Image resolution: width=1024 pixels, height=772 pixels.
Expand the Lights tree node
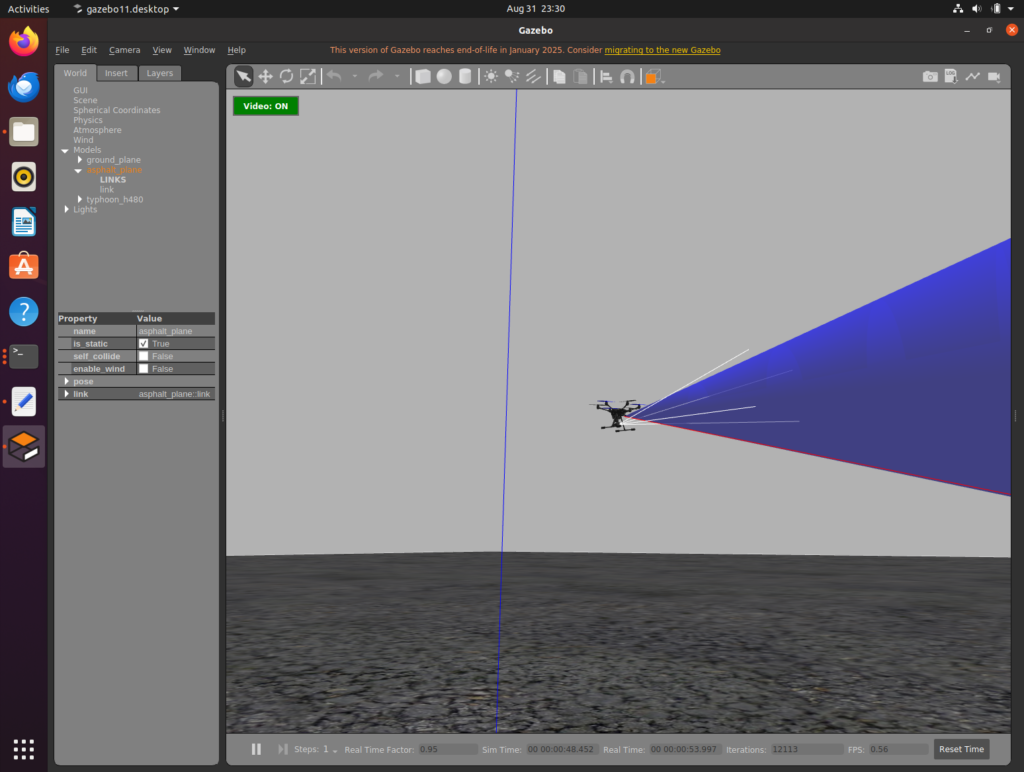point(67,209)
